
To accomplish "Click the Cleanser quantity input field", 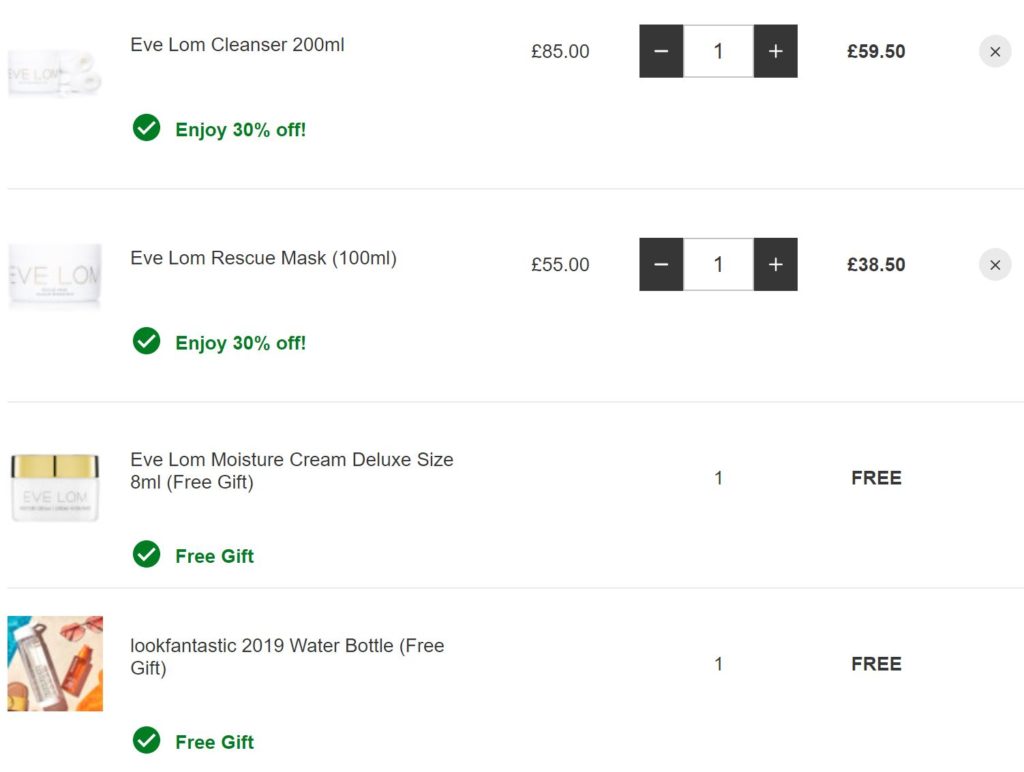I will tap(718, 51).
